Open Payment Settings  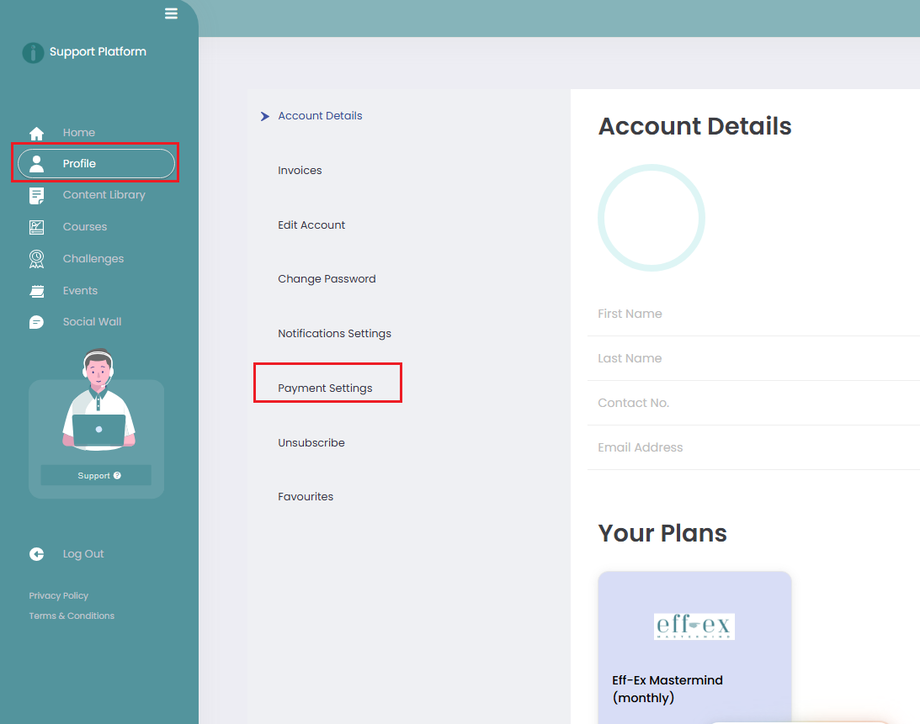pyautogui.click(x=325, y=388)
